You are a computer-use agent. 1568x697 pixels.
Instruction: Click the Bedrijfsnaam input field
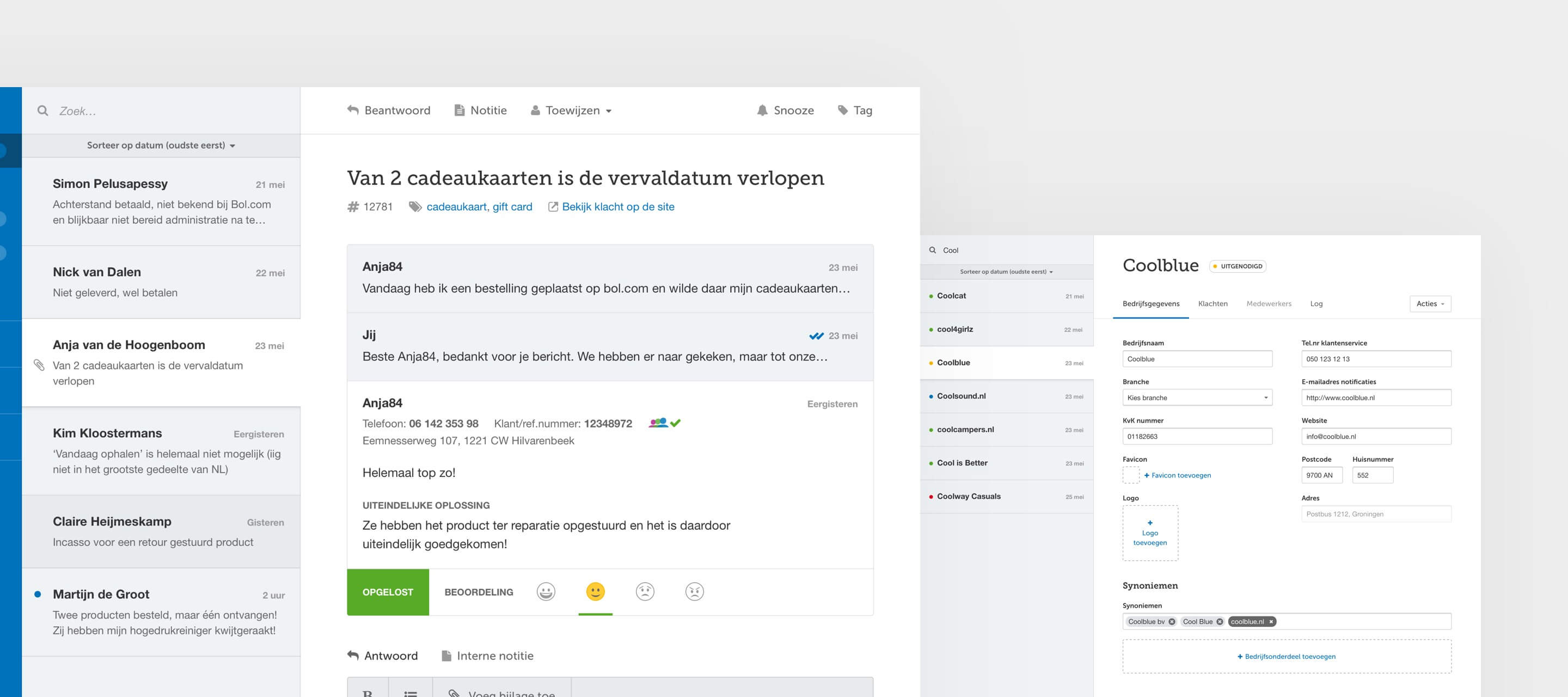1197,358
